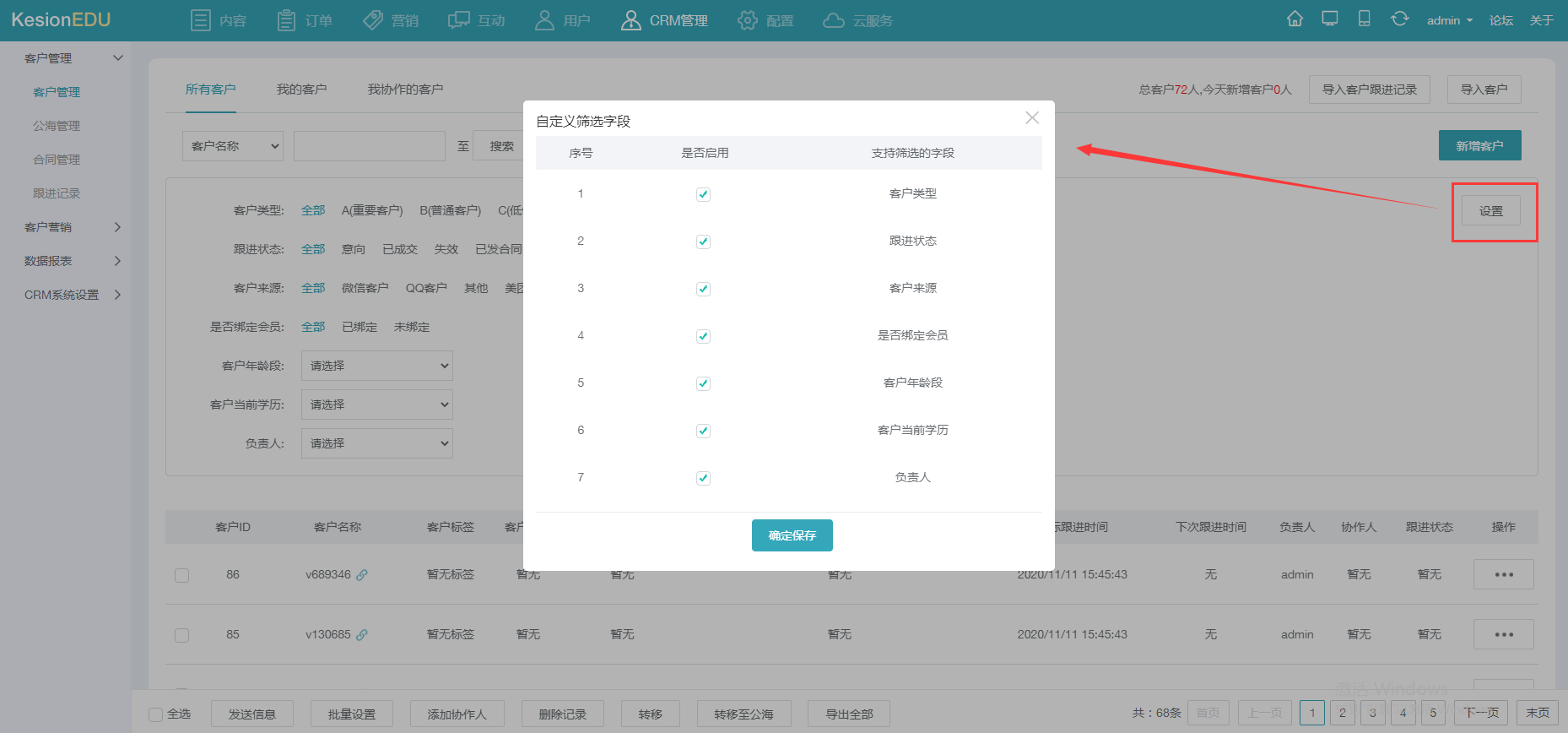This screenshot has height=733, width=1568.
Task: Open actions menu for customer 85
Action: click(1504, 634)
